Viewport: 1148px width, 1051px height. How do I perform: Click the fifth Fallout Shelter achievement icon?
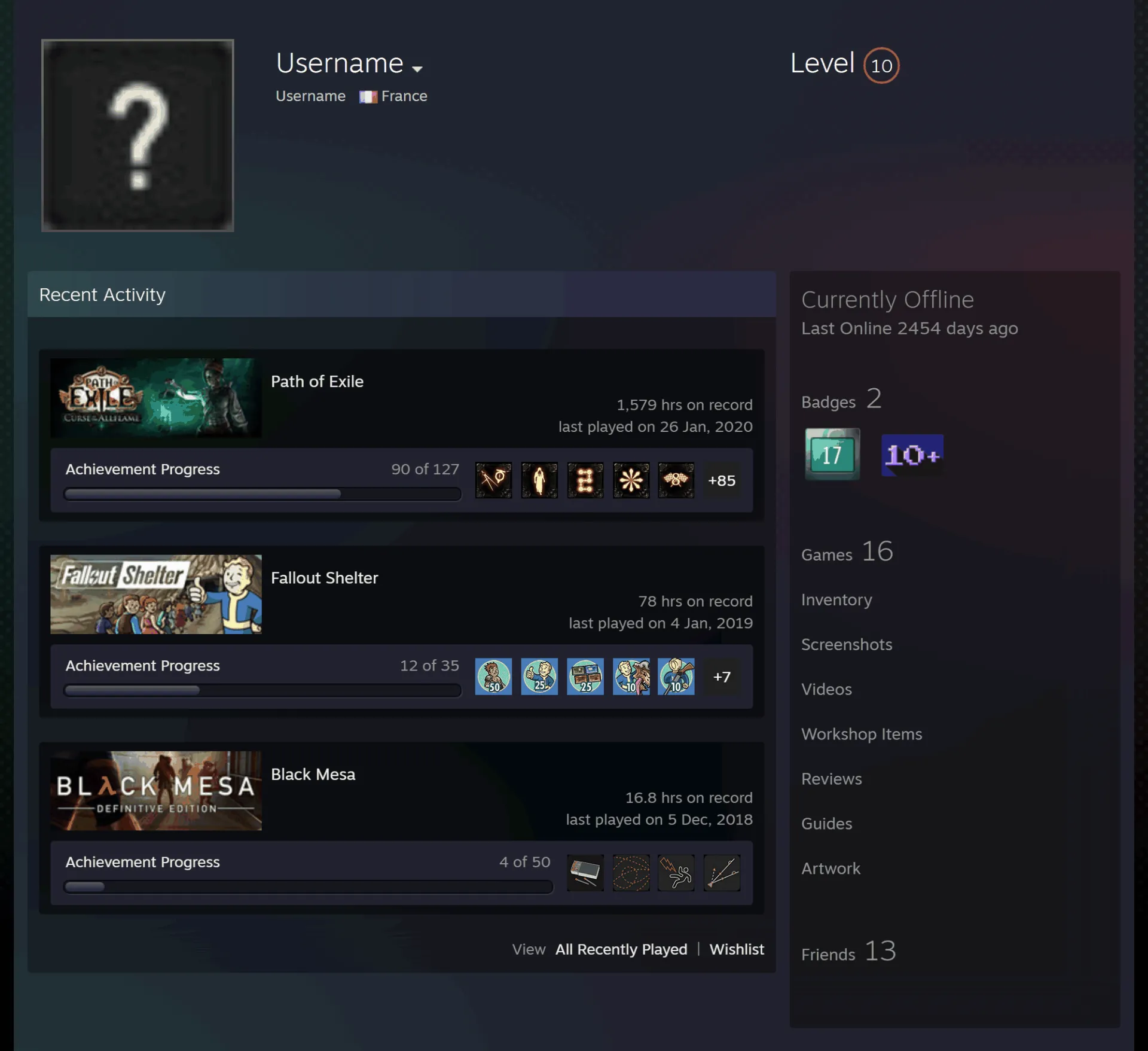pos(676,677)
